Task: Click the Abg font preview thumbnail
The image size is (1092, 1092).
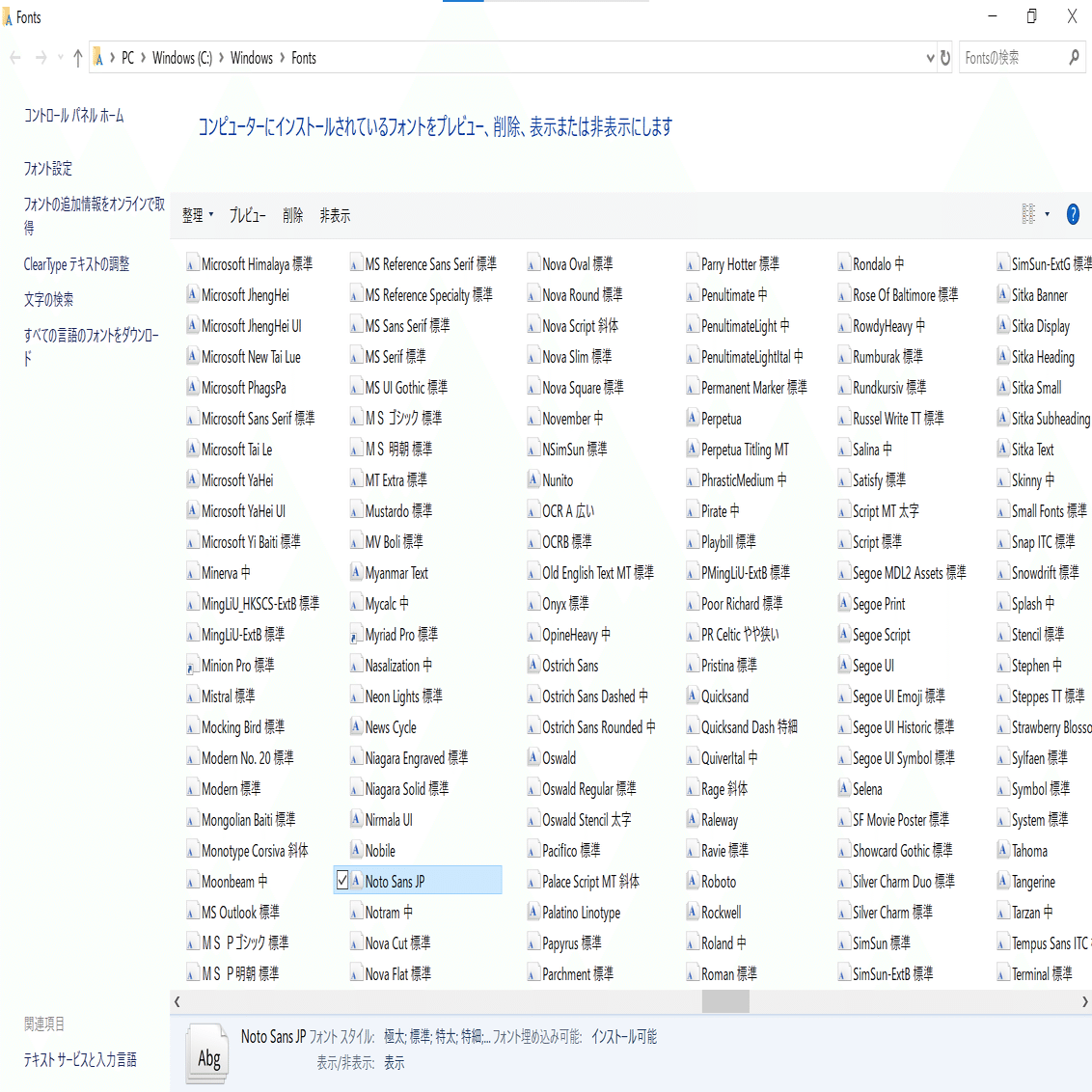Action: (207, 1053)
